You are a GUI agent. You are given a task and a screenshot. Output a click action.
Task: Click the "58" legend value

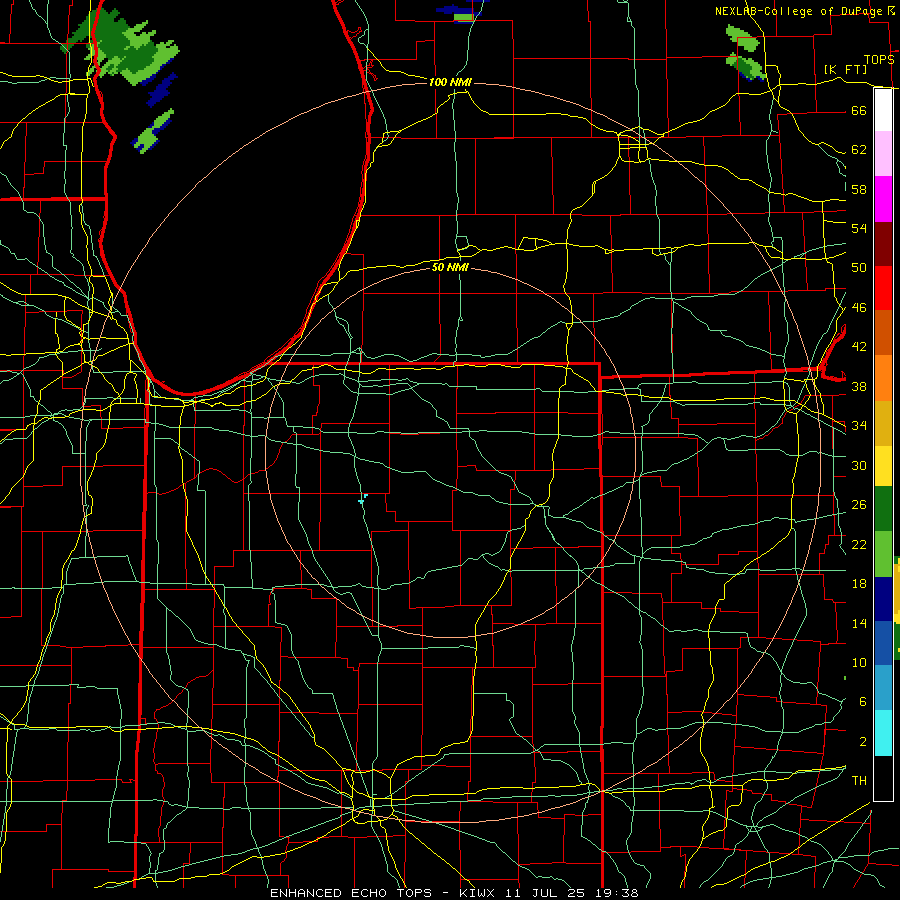[859, 189]
